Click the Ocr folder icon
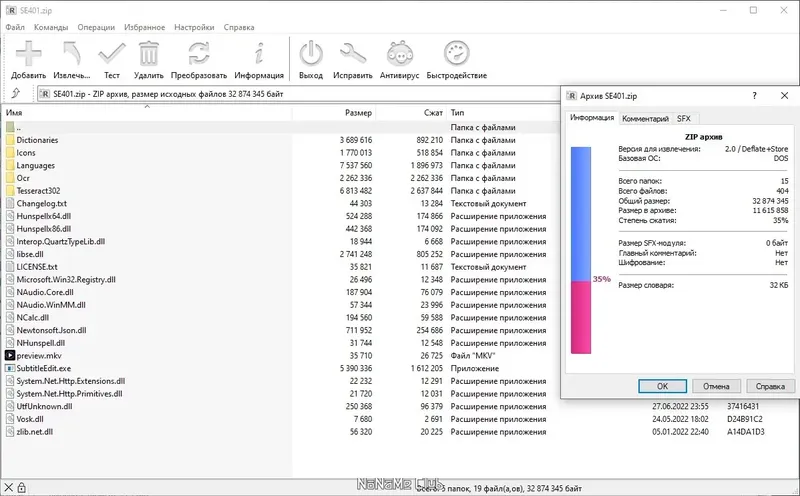 tap(10, 178)
